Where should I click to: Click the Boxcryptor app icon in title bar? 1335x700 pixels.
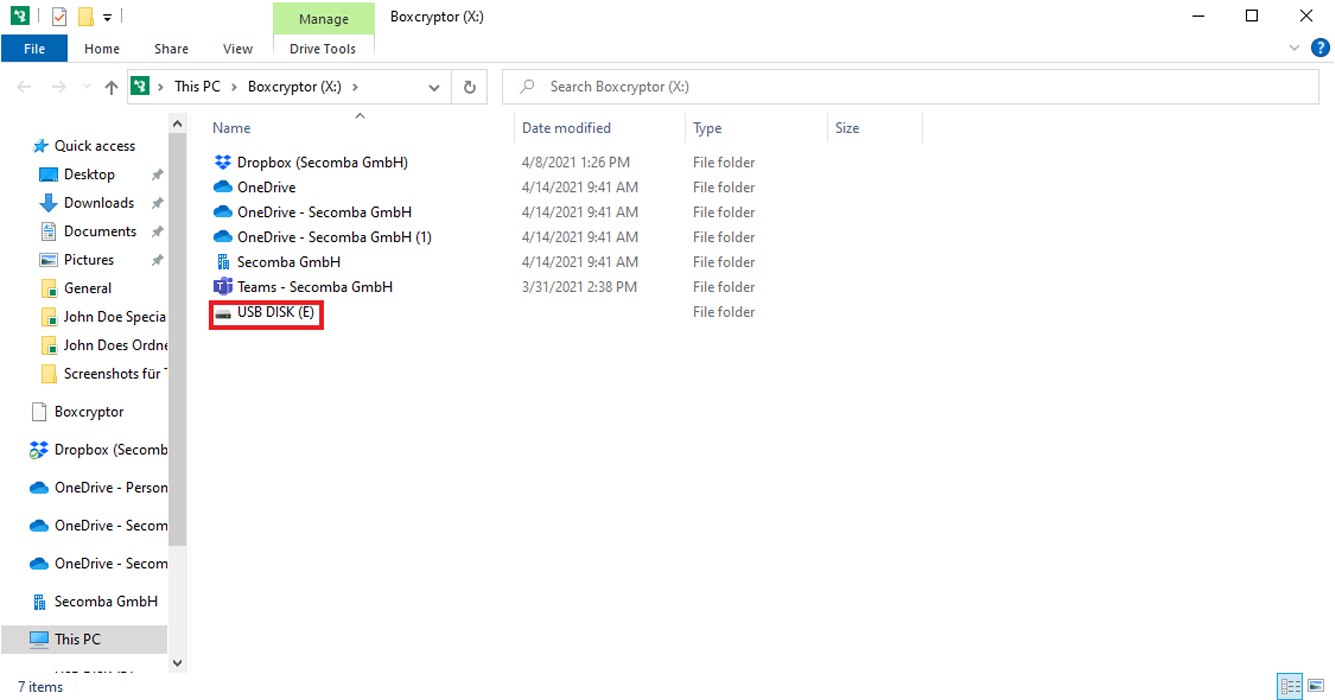tap(20, 16)
